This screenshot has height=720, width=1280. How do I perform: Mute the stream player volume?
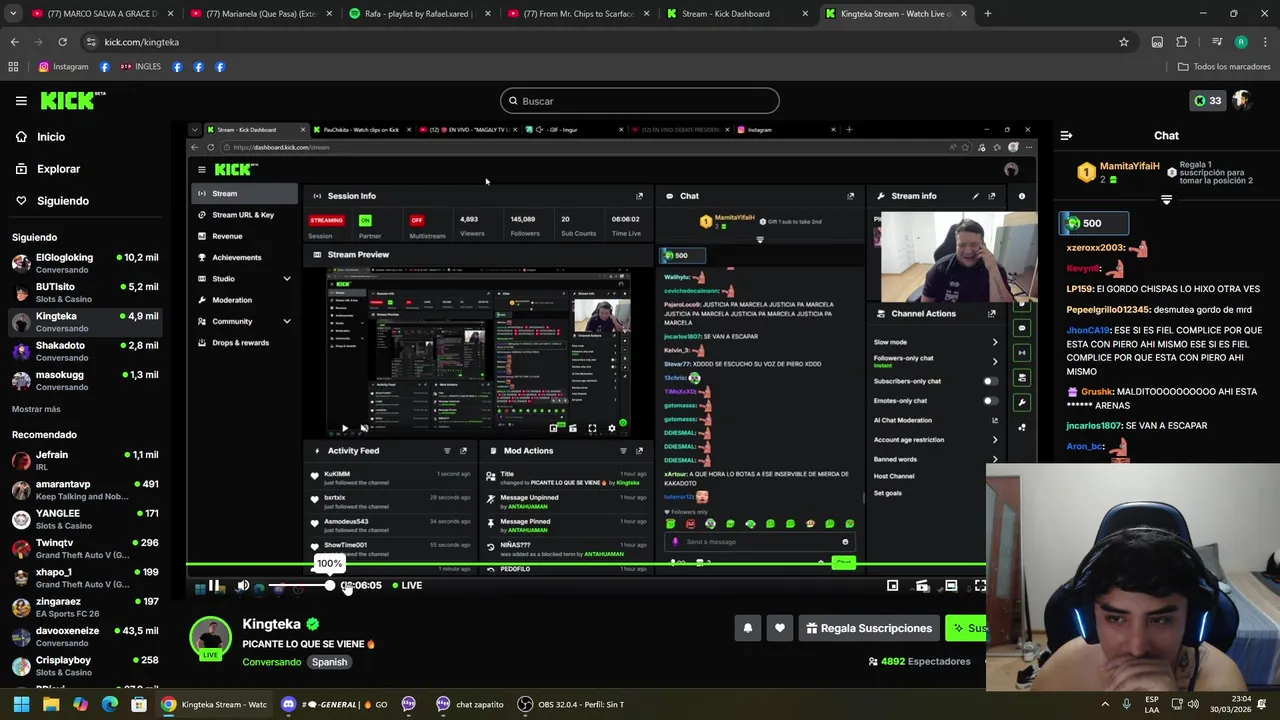243,586
